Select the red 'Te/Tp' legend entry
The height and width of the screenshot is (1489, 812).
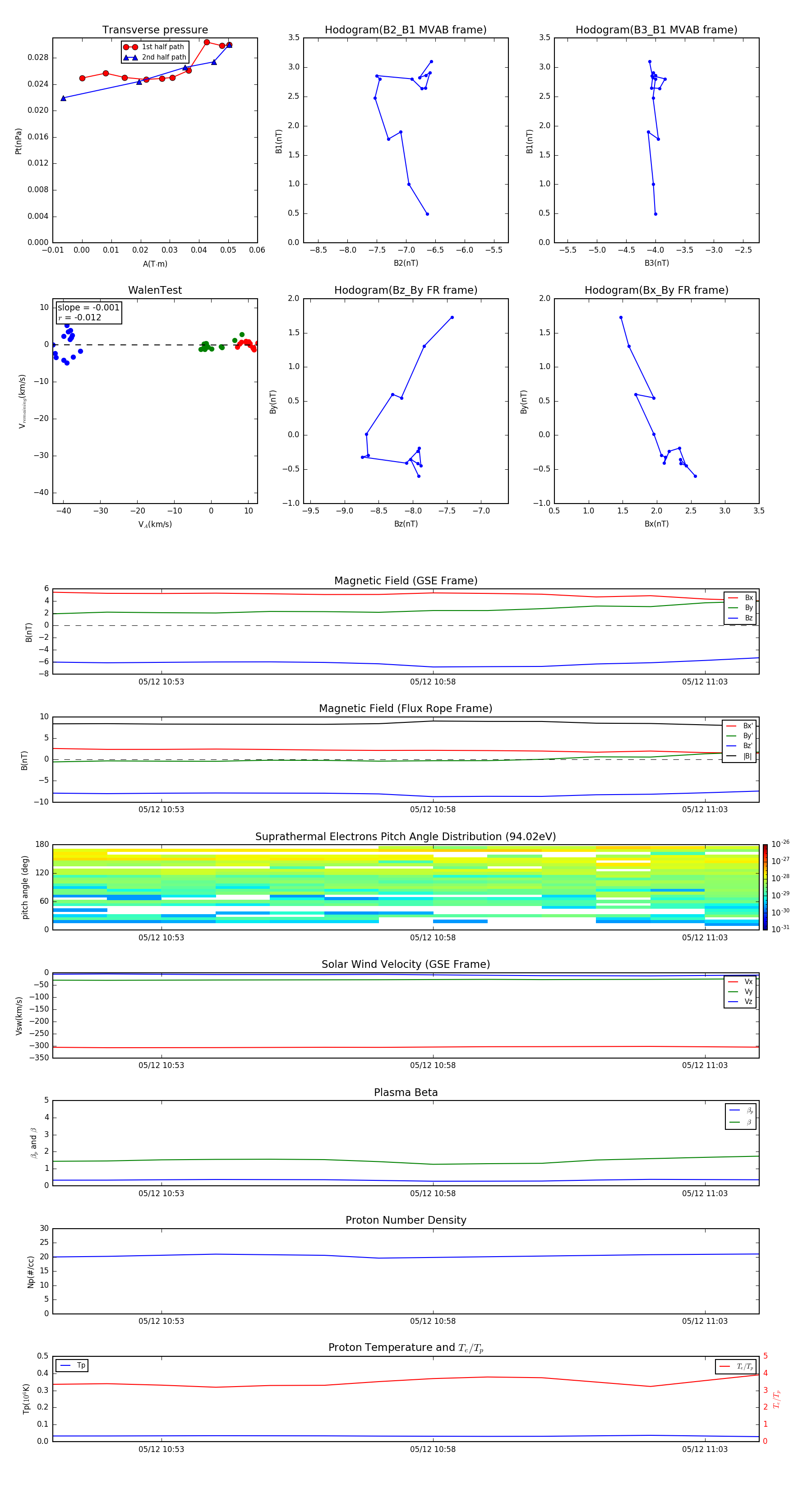[x=736, y=1366]
